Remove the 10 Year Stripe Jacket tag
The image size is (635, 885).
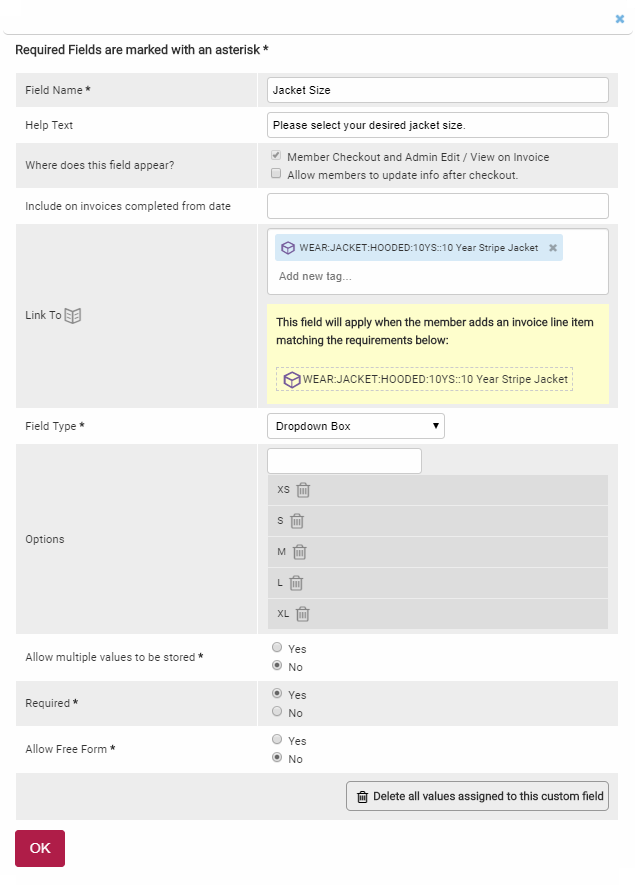(x=553, y=248)
